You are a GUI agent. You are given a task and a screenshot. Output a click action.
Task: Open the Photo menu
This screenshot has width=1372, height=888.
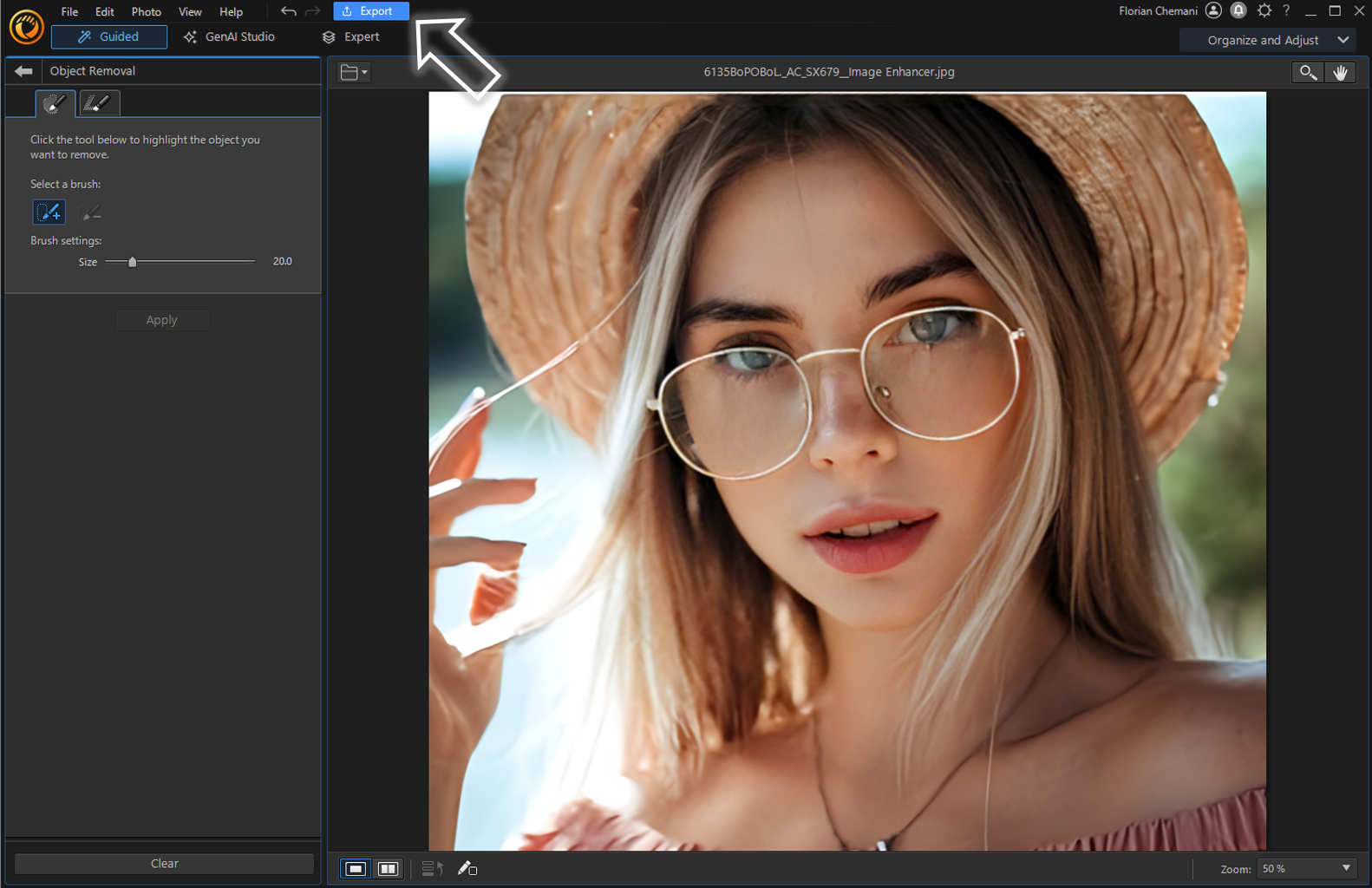click(x=146, y=11)
